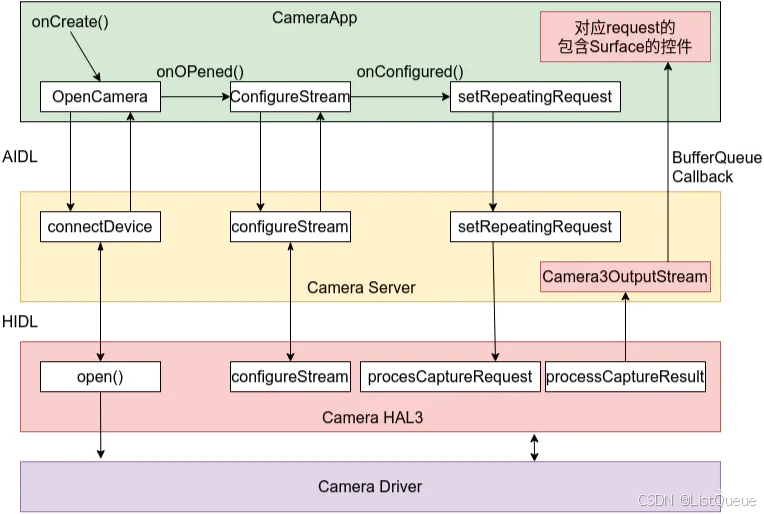Image resolution: width=764 pixels, height=514 pixels.
Task: Click the onOPened() label
Action: 200,72
